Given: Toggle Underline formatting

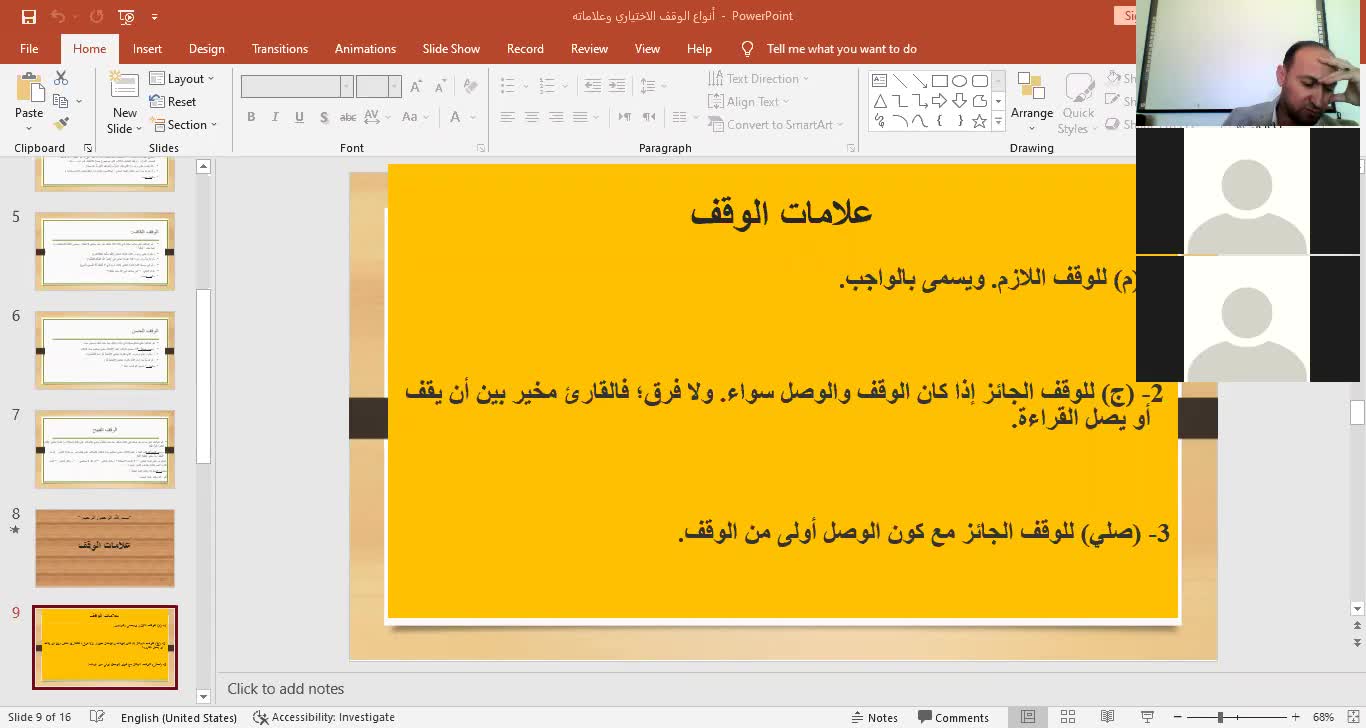Looking at the screenshot, I should (299, 117).
